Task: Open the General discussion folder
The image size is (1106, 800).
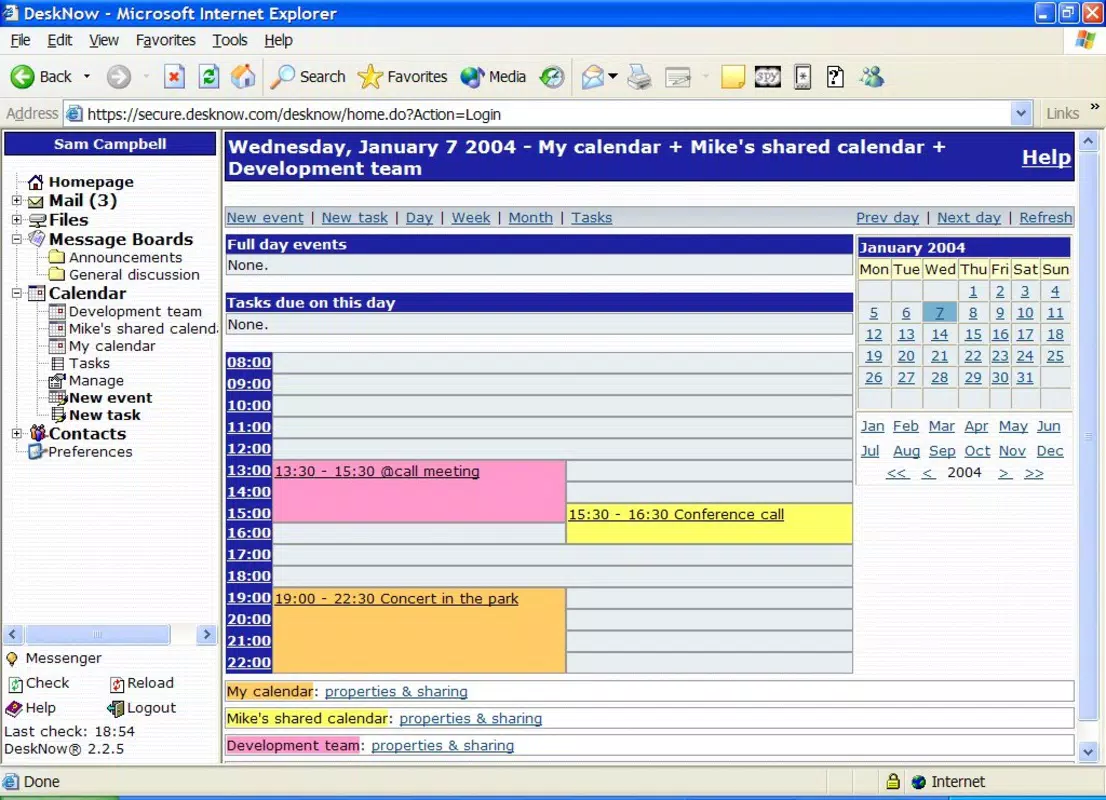Action: point(134,274)
